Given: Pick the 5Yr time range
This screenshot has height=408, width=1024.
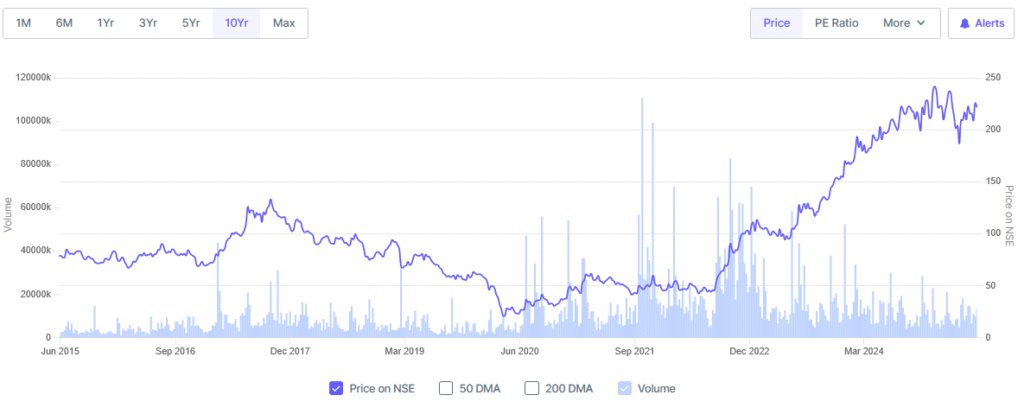Looking at the screenshot, I should (190, 23).
